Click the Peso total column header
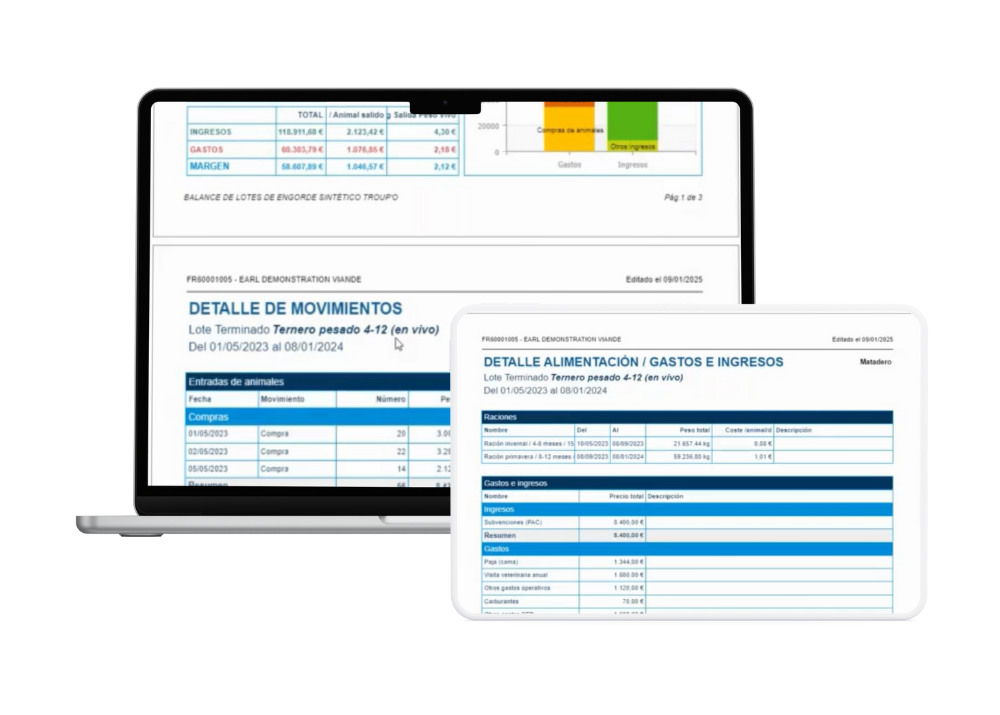Image resolution: width=1000 pixels, height=715 pixels. coord(694,430)
